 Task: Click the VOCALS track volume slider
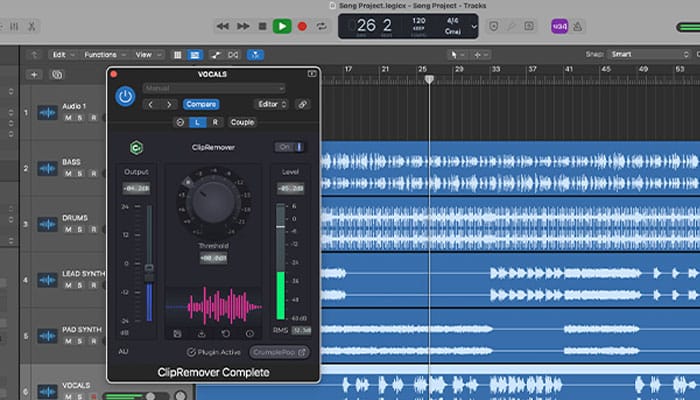[x=135, y=396]
